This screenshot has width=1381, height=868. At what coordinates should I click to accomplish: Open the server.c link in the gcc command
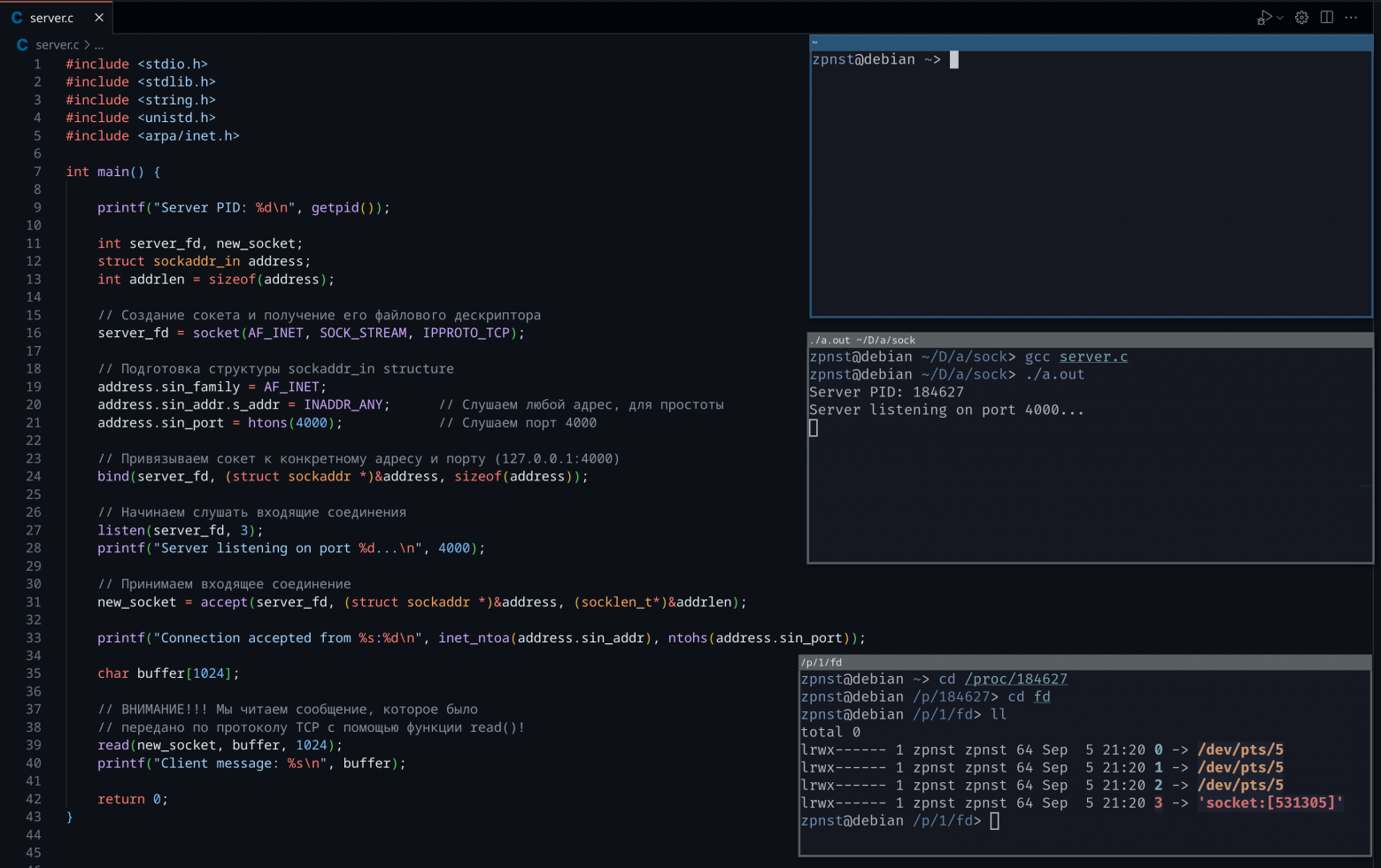pyautogui.click(x=1092, y=357)
